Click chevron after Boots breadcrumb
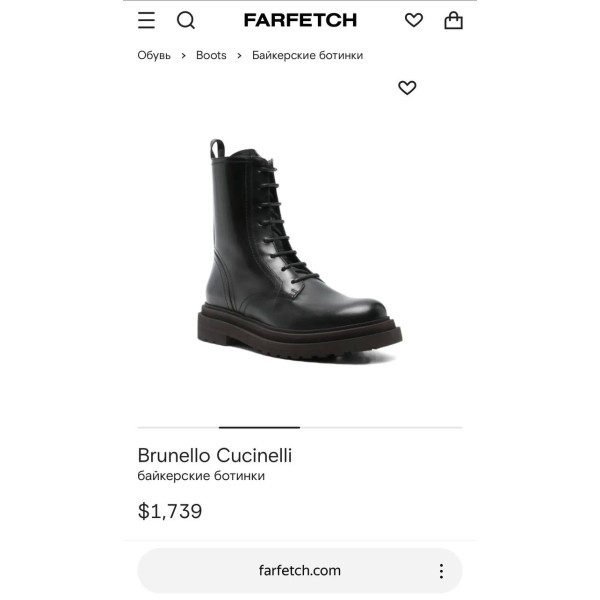600x600 pixels. [x=239, y=56]
